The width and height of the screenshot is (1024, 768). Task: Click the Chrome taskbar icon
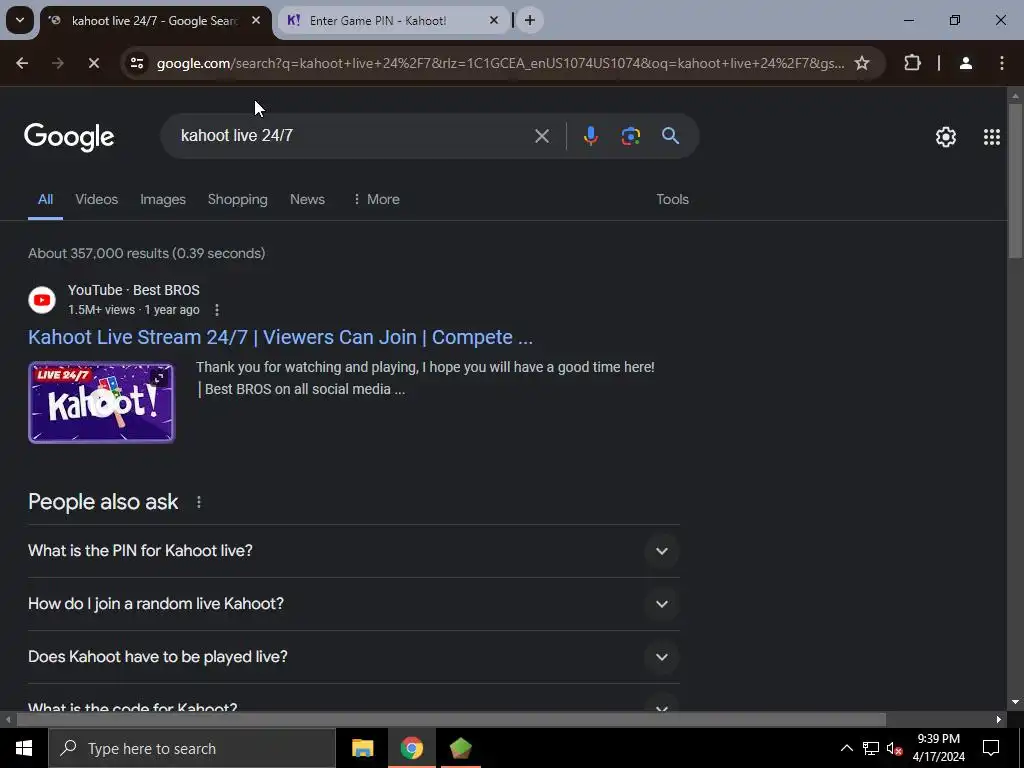[411, 748]
